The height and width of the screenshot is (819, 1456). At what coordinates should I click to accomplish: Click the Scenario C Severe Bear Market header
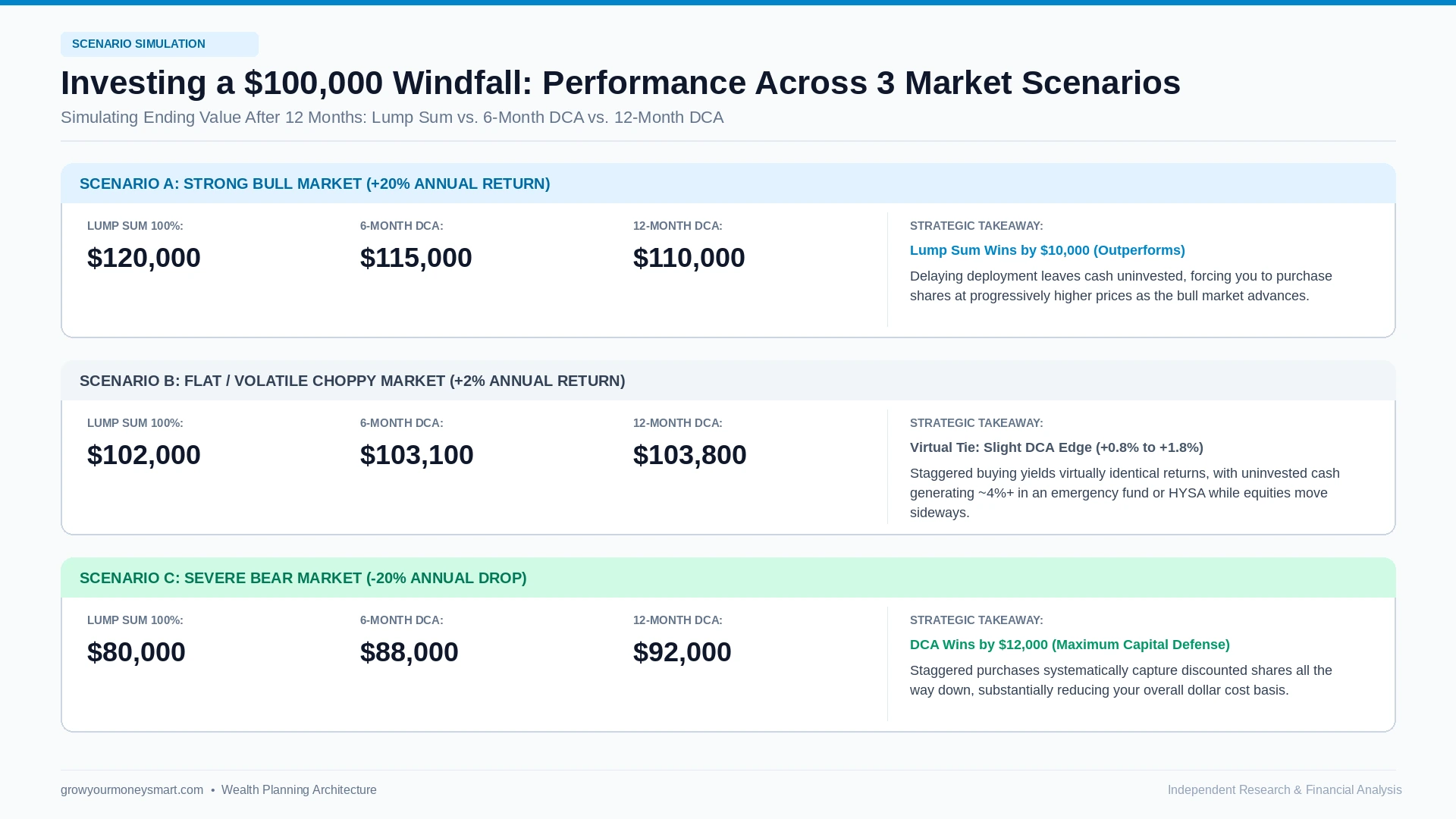[x=728, y=578]
